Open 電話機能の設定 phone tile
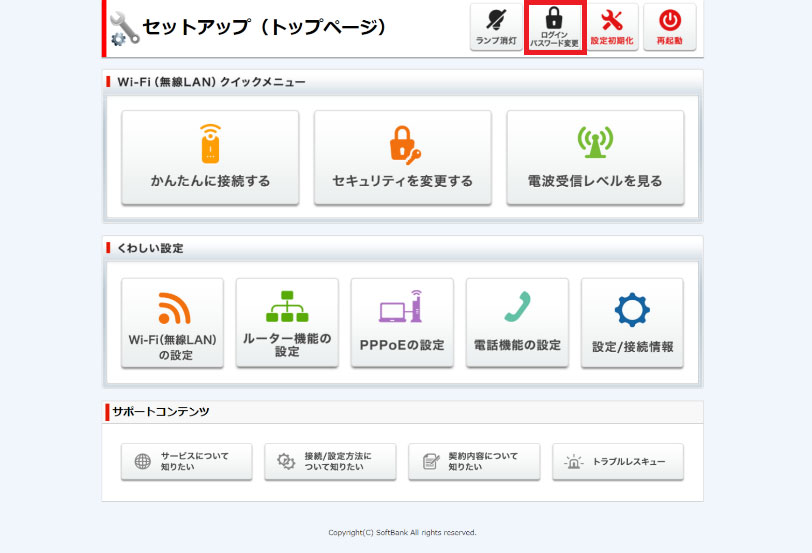The image size is (812, 553). tap(517, 322)
